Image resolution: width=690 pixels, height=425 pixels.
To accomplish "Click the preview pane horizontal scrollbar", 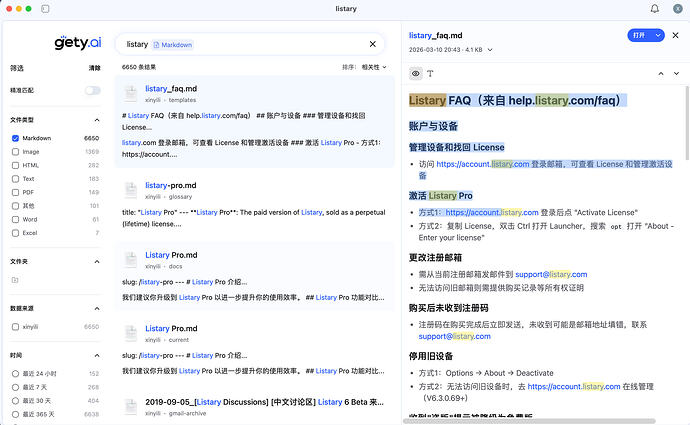I will point(529,421).
